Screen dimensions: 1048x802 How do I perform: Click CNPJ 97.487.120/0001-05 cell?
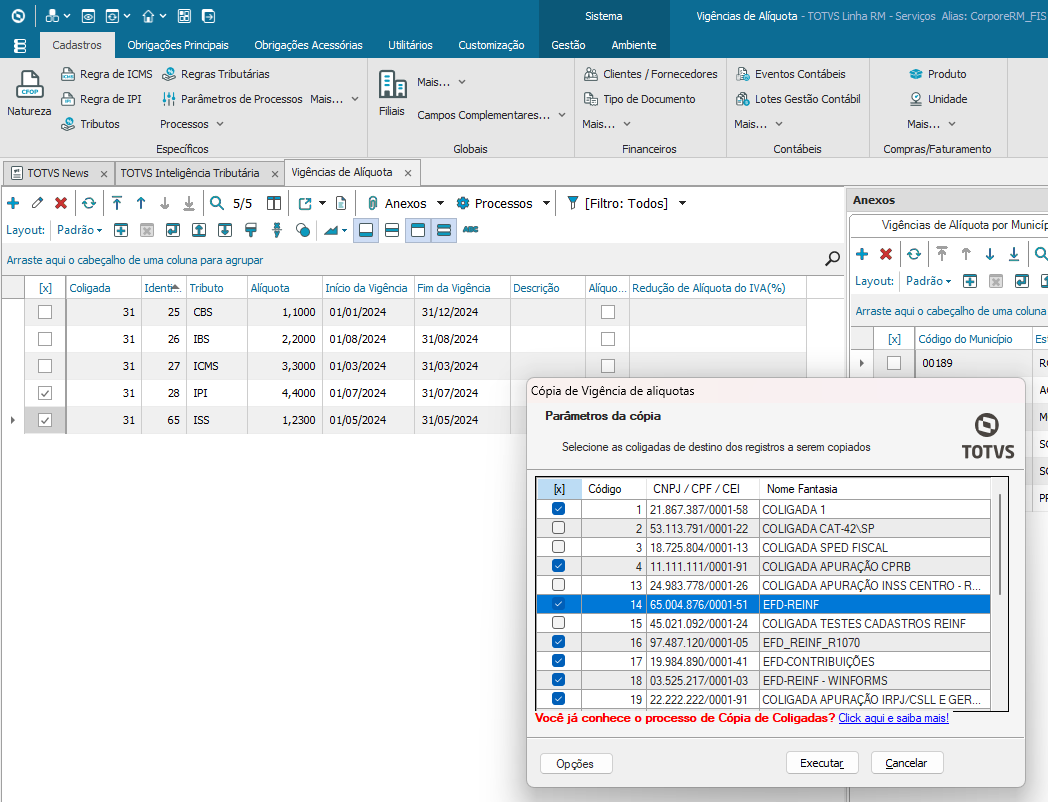702,642
